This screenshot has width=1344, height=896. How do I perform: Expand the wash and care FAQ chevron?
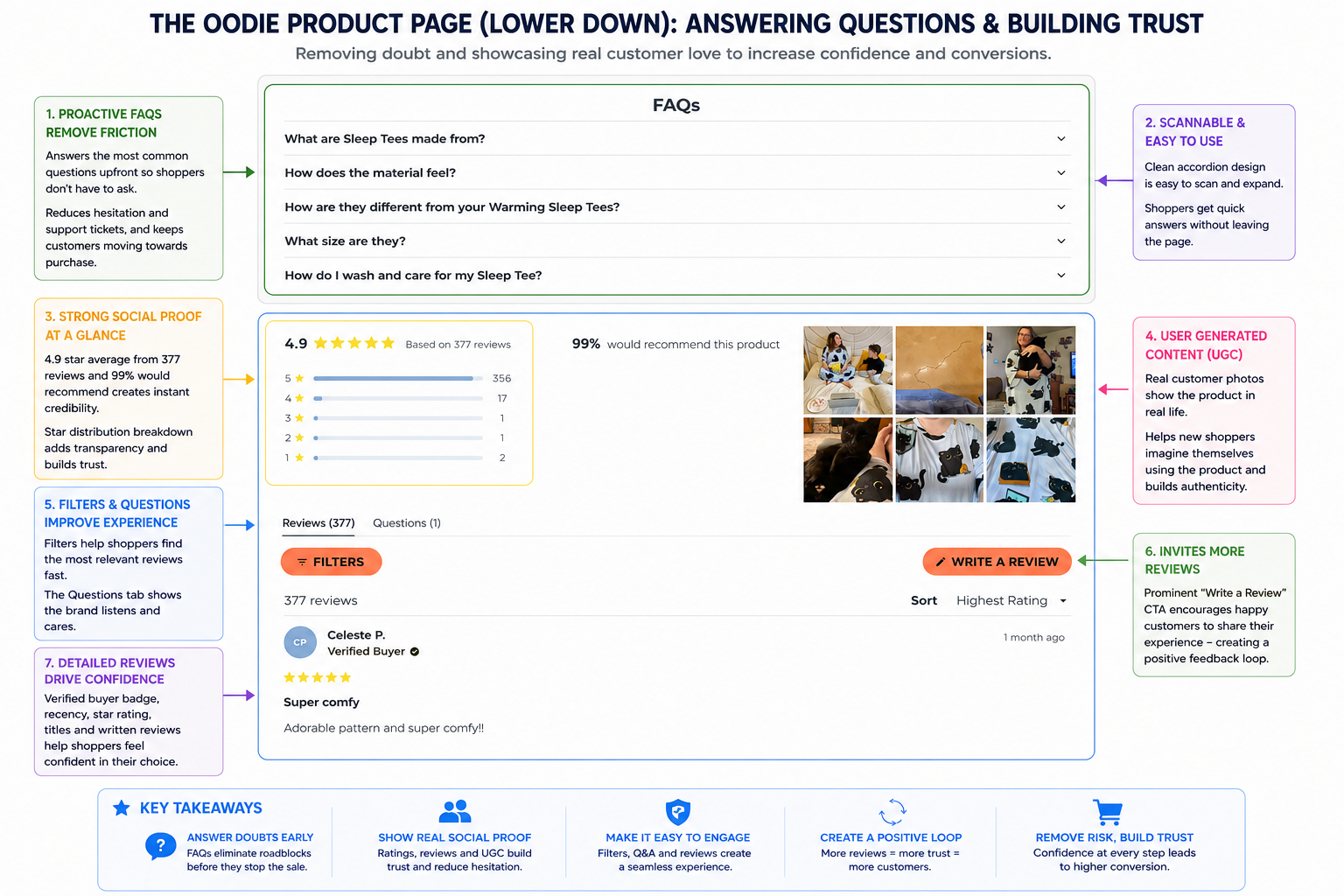pos(1061,275)
